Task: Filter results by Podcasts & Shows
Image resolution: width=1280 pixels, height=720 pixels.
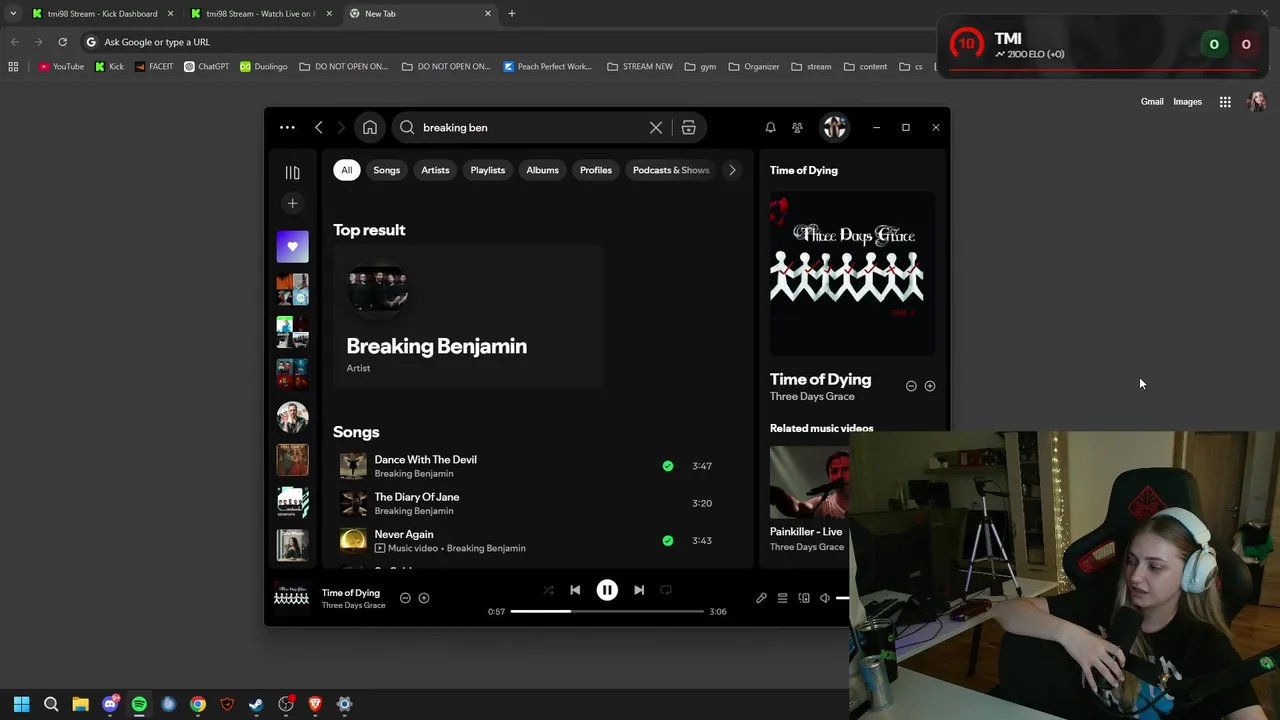Action: pos(671,170)
